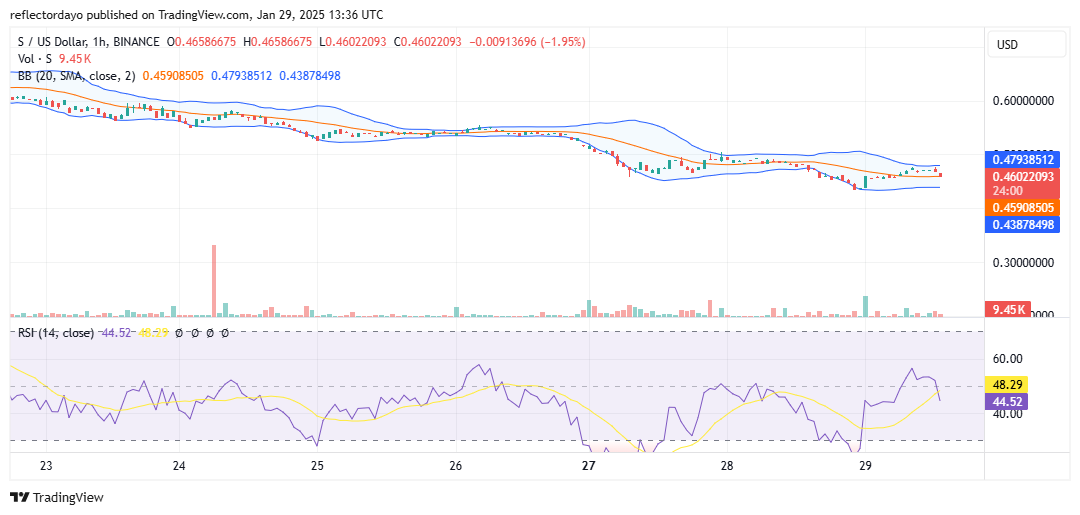Click date 28 on the time axis
The height and width of the screenshot is (515, 1080).
[726, 465]
